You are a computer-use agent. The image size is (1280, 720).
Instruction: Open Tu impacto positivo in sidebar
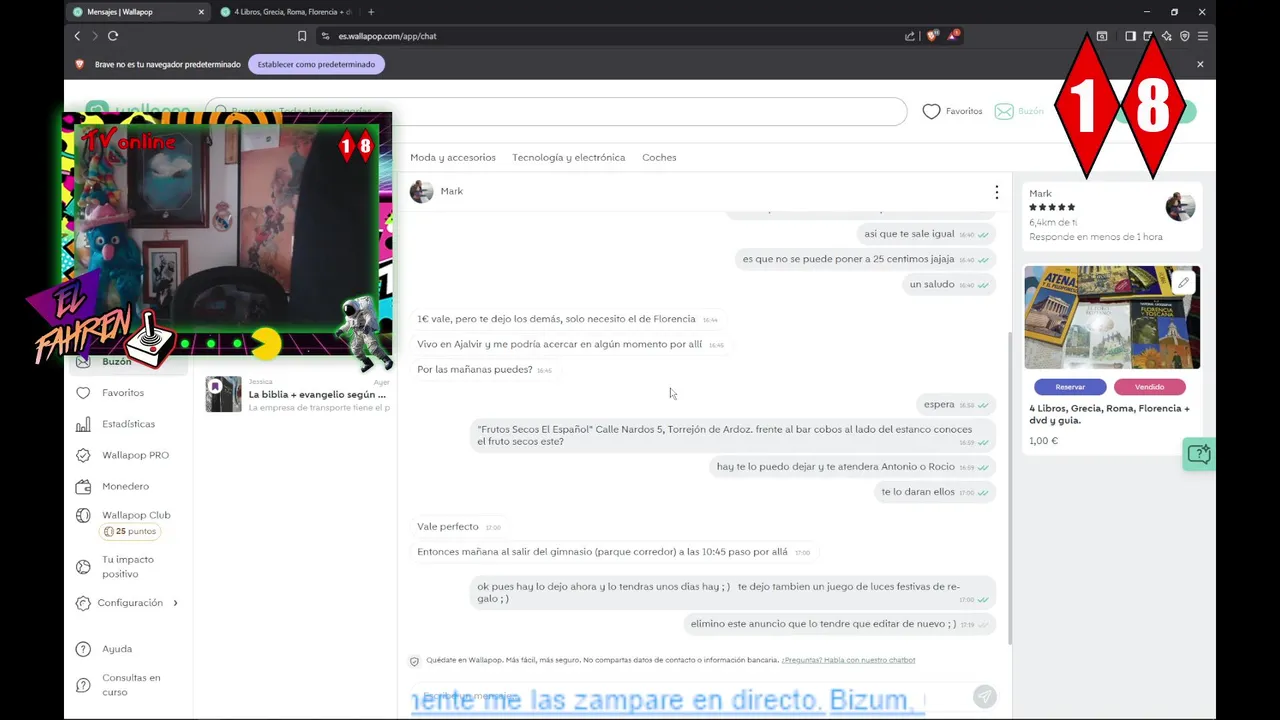(x=130, y=567)
